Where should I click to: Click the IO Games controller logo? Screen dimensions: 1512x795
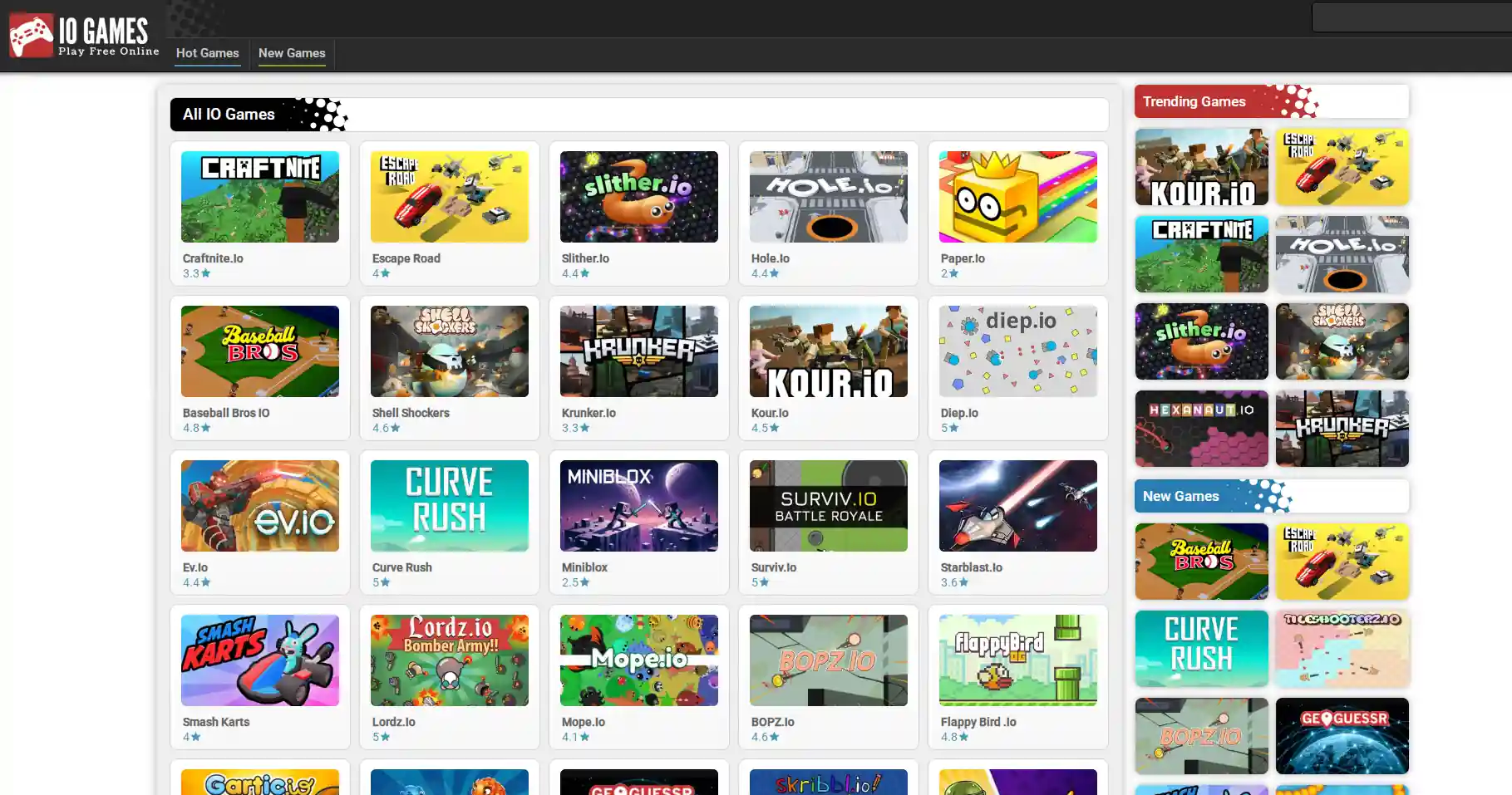(x=32, y=35)
